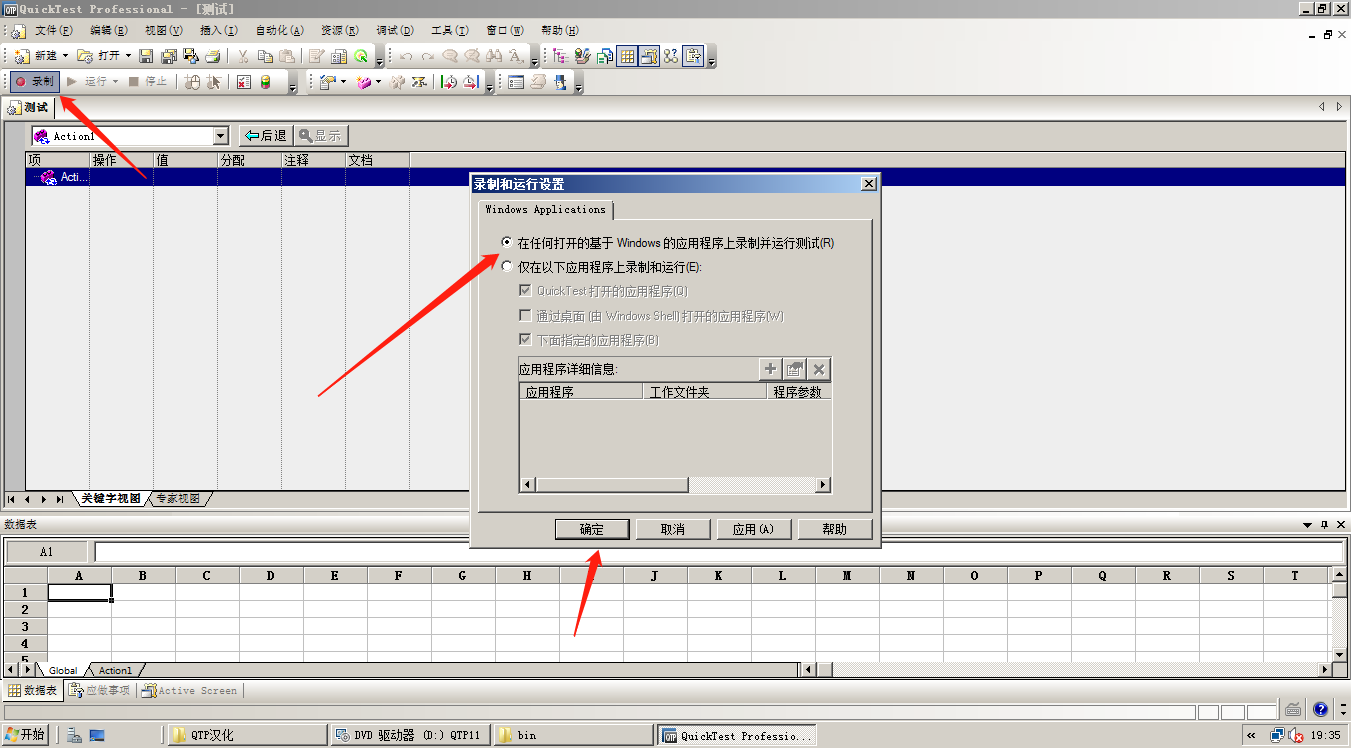The width and height of the screenshot is (1351, 748).
Task: Click the Low Level Recording pointer icon
Action: click(x=214, y=81)
